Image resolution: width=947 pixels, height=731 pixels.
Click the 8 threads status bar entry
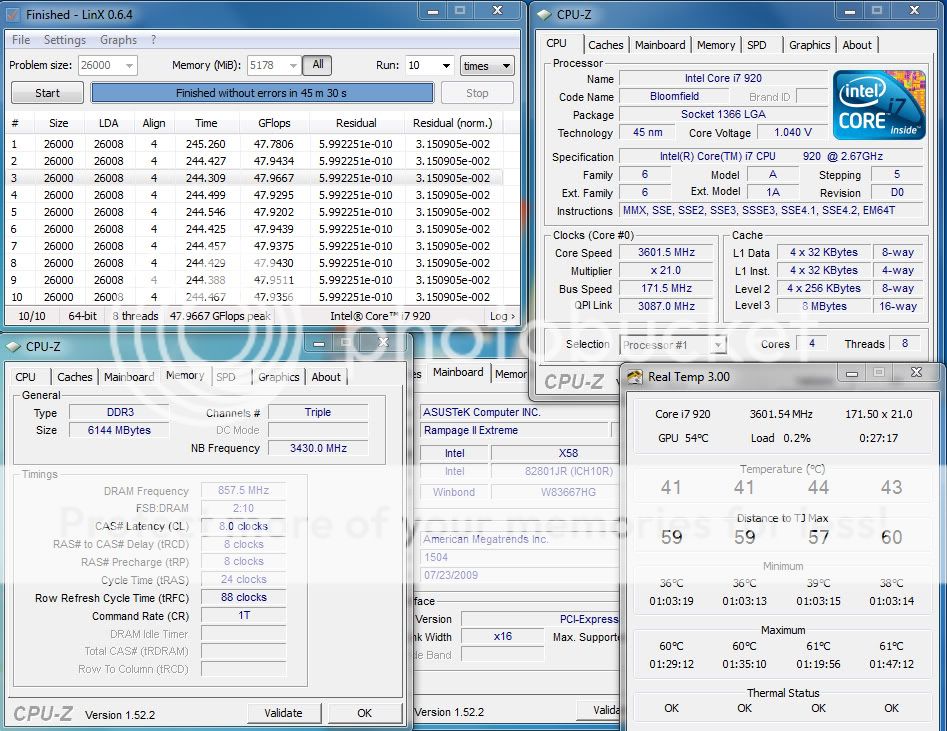click(135, 316)
